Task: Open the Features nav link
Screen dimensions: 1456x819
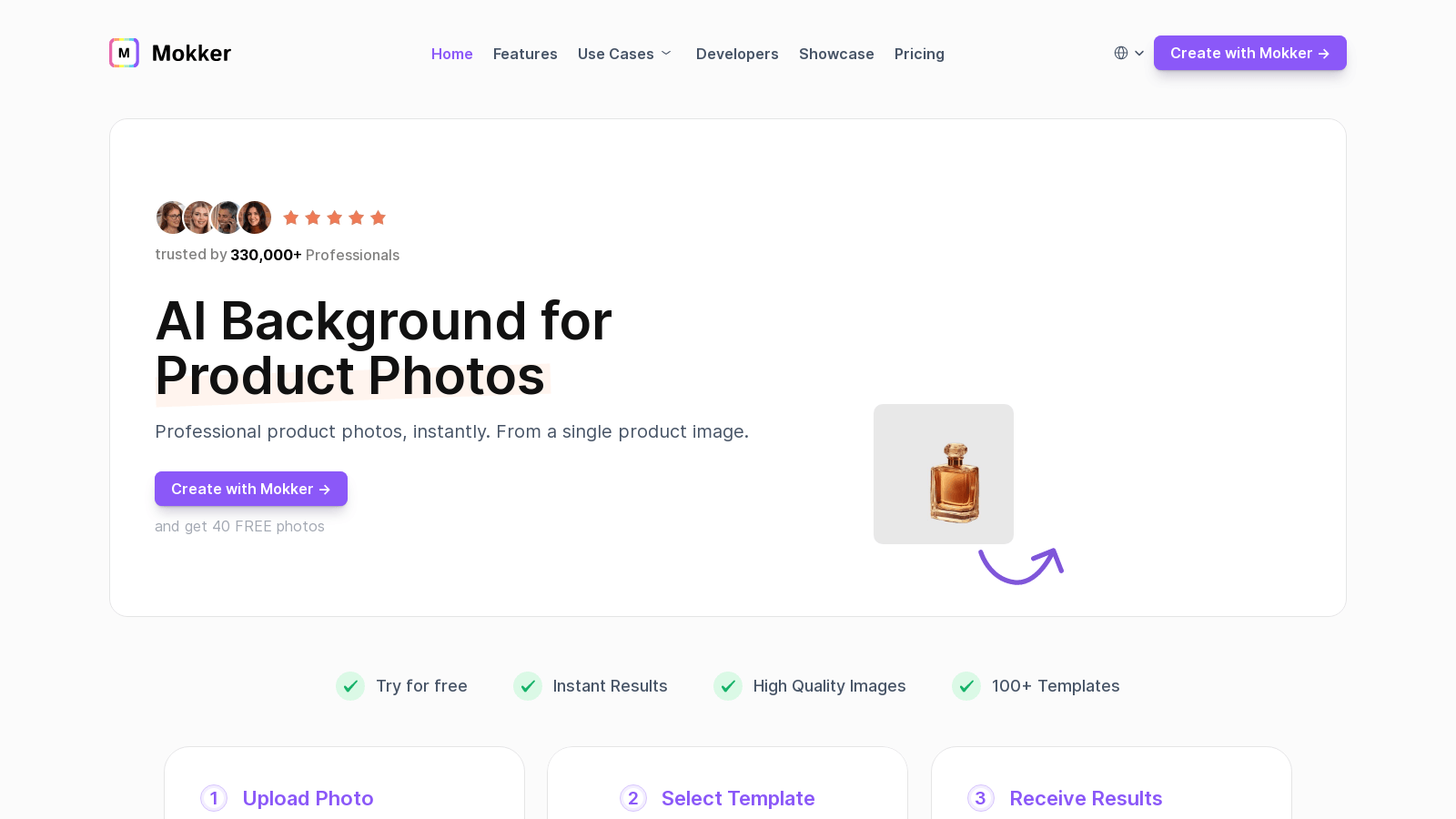Action: [525, 54]
